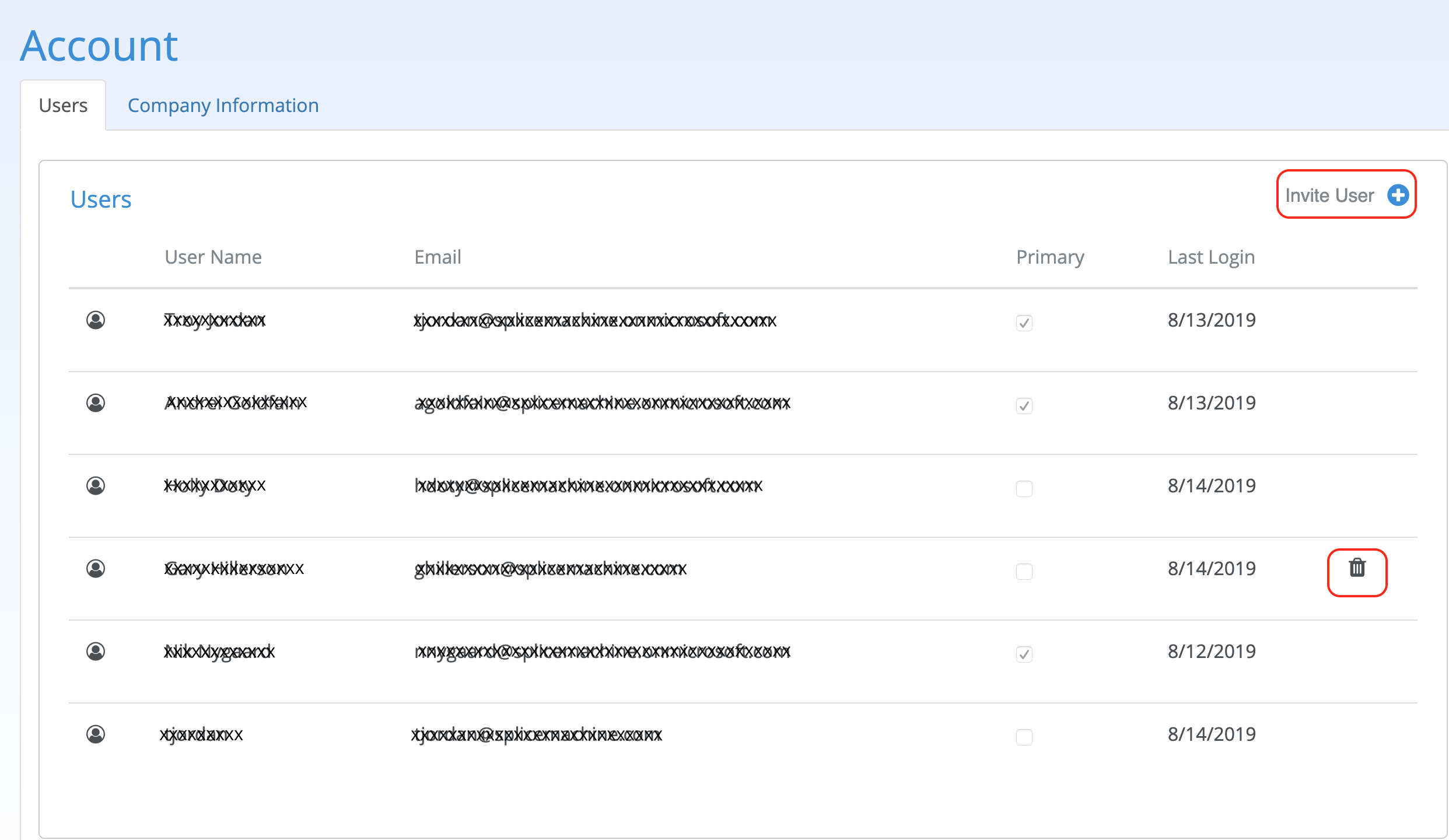Image resolution: width=1449 pixels, height=840 pixels.
Task: Click the blue Users section heading
Action: point(101,199)
